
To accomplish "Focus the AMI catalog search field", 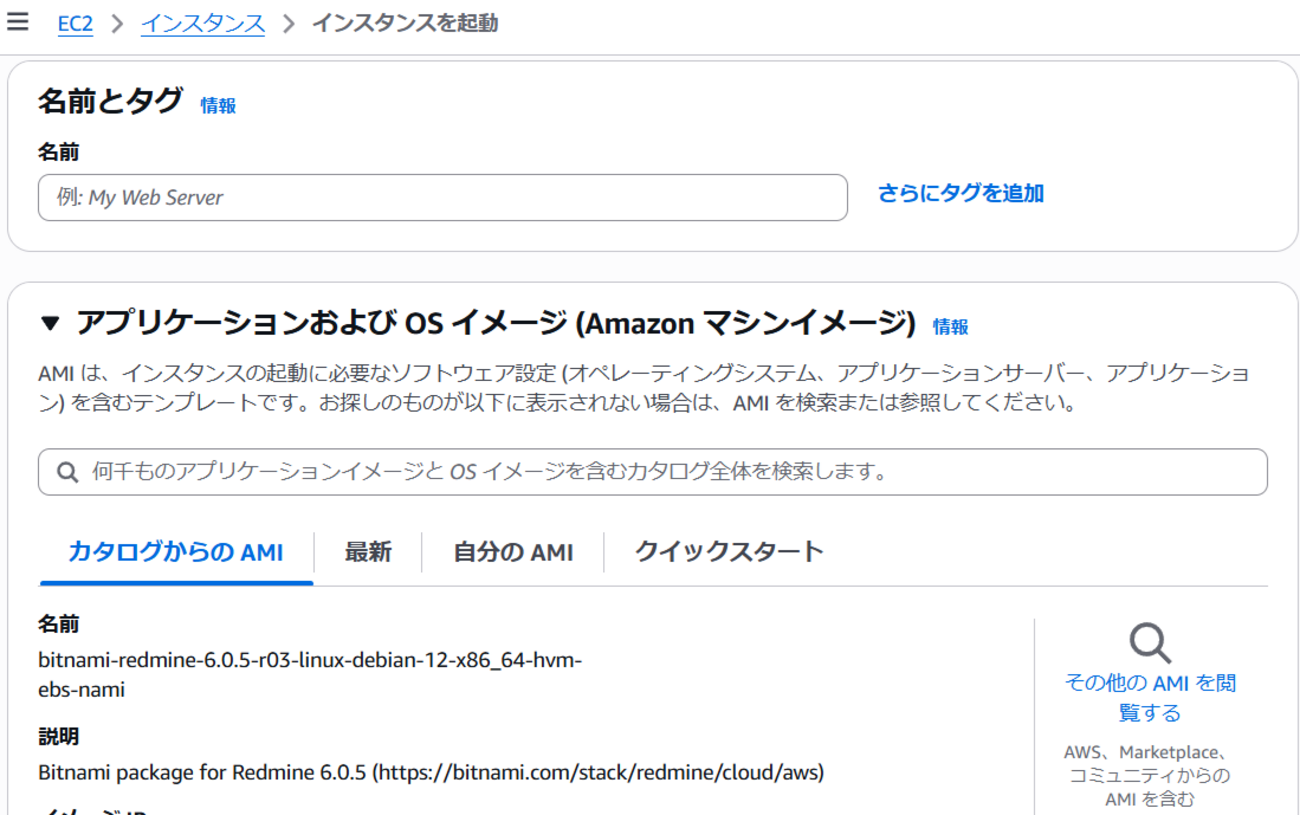I will (x=653, y=472).
